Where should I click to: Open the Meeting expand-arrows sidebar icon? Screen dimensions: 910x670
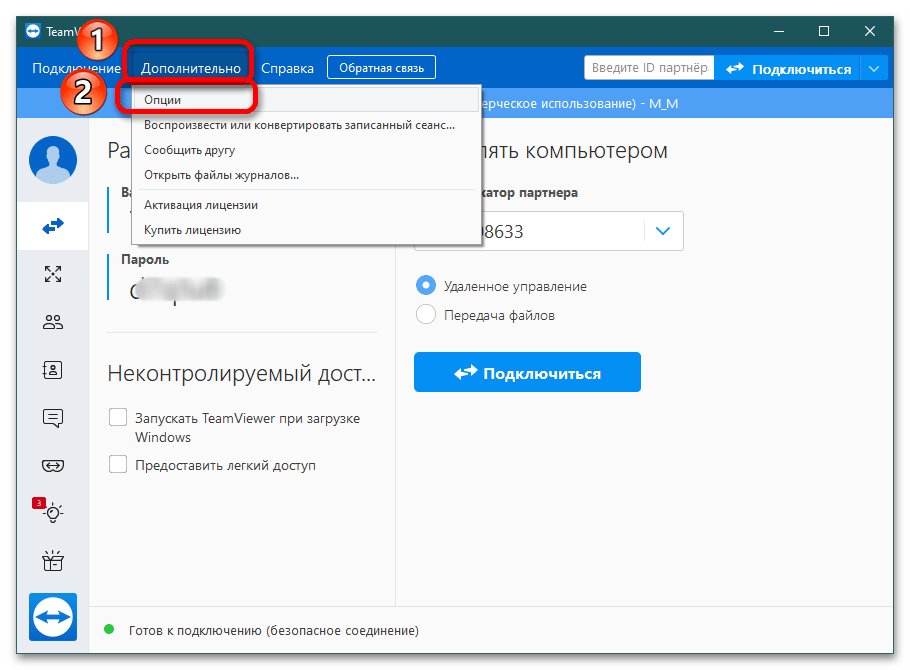pos(53,273)
